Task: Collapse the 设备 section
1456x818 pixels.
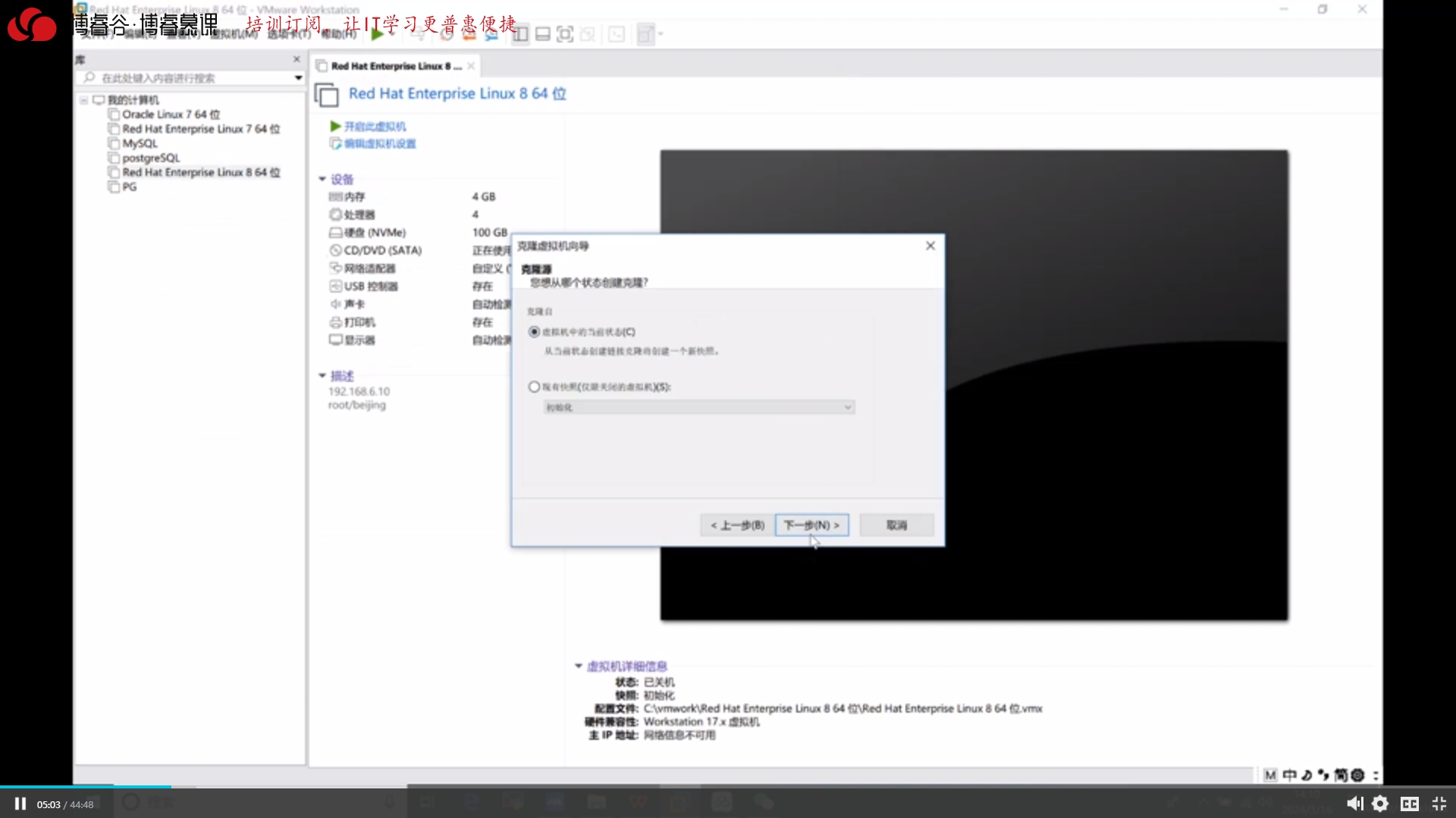Action: pyautogui.click(x=322, y=179)
